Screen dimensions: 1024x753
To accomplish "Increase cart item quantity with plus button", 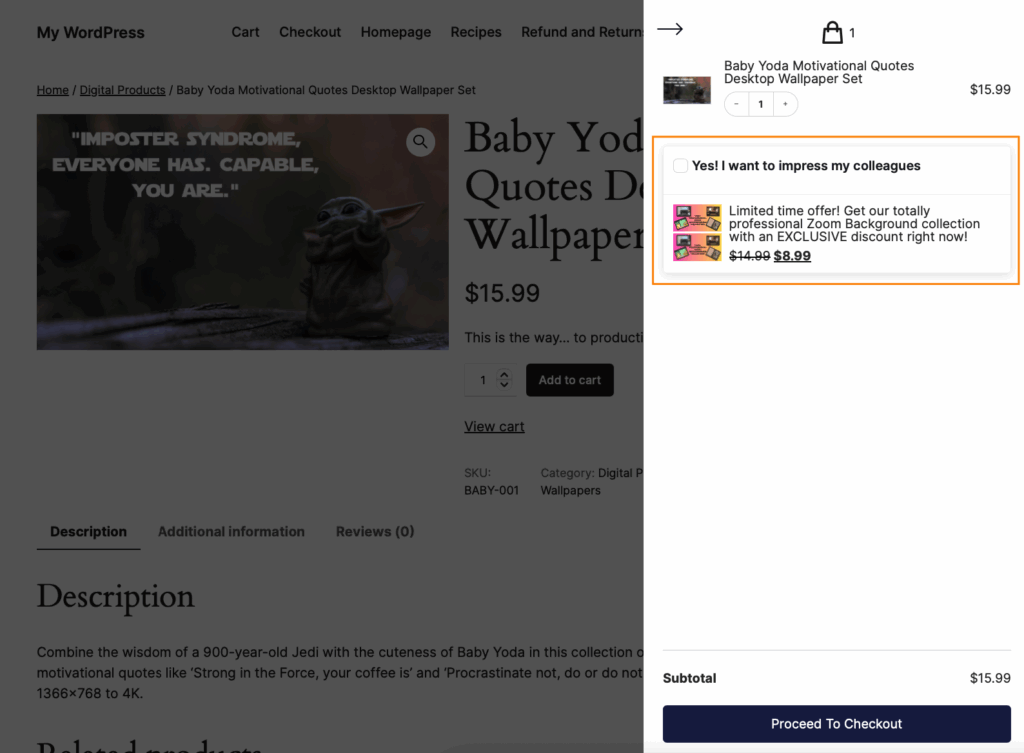I will (x=785, y=104).
